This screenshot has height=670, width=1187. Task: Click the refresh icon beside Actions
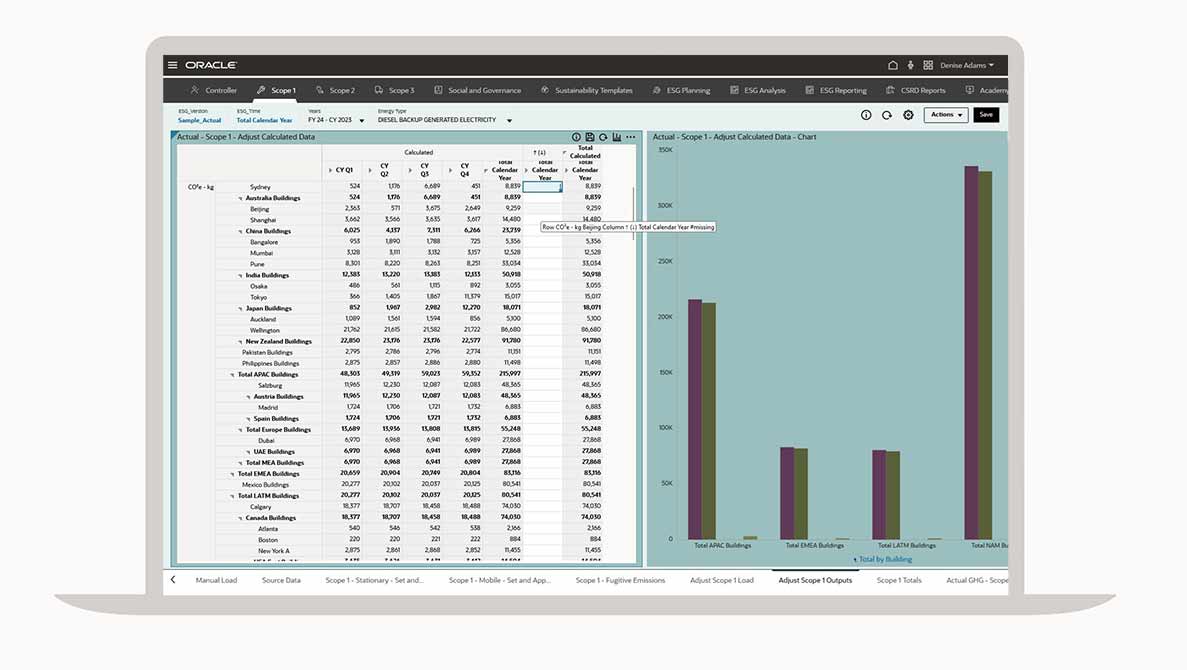point(887,115)
